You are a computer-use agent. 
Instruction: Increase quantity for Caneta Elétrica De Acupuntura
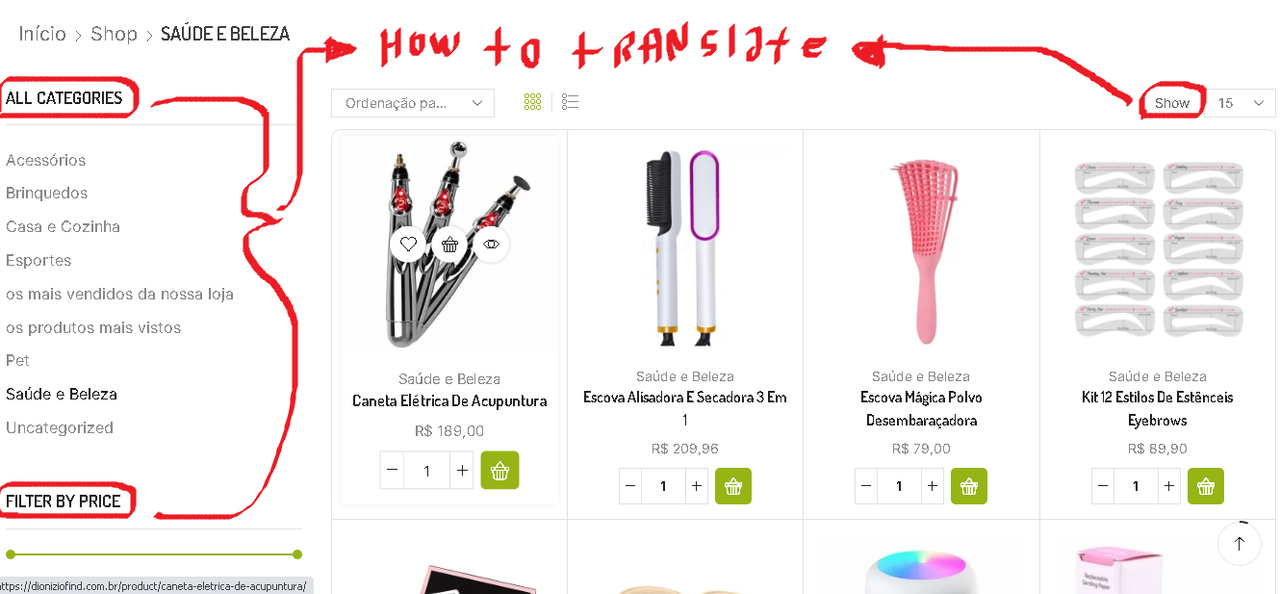tap(461, 470)
